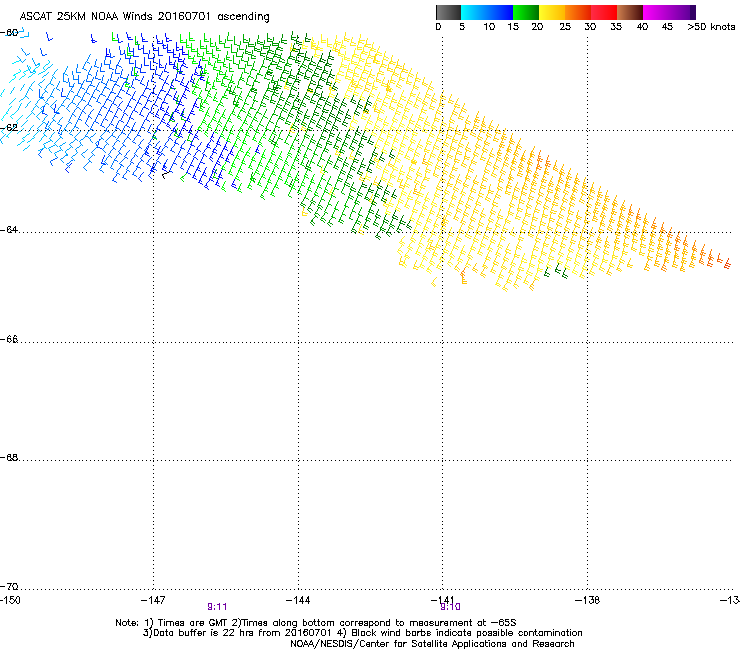This screenshot has height=650, width=740.
Task: Click the NOAA/NESDIS Center credit line
Action: [x=432, y=644]
